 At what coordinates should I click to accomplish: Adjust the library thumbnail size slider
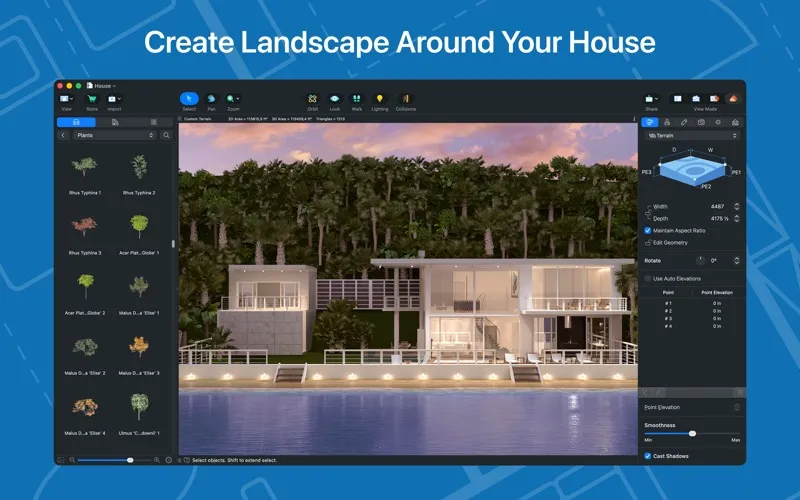pos(114,460)
